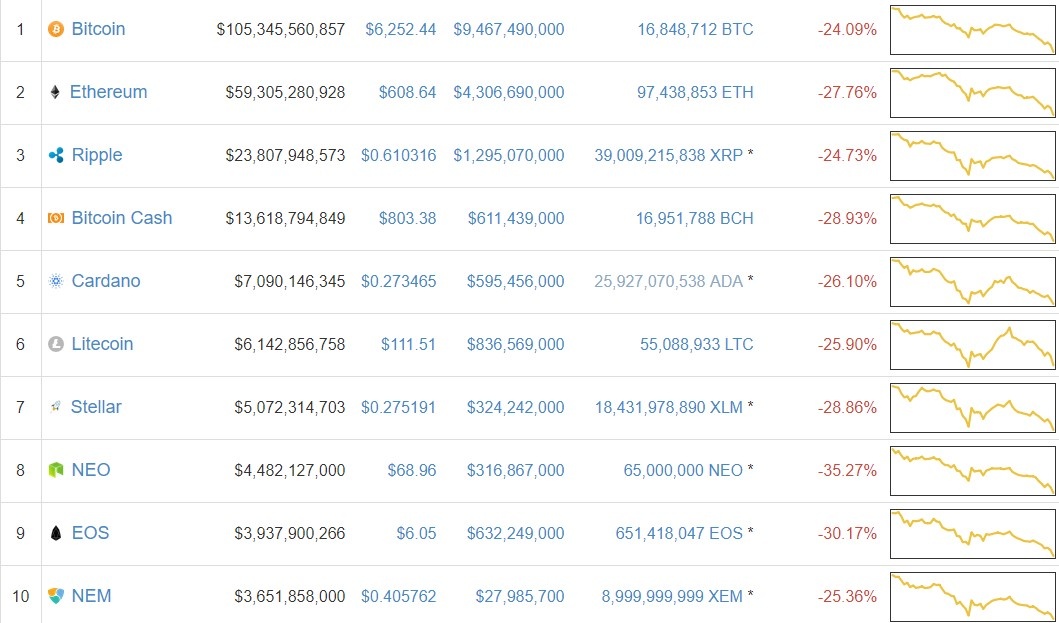Click the orange Bitcoin coin icon

point(56,29)
